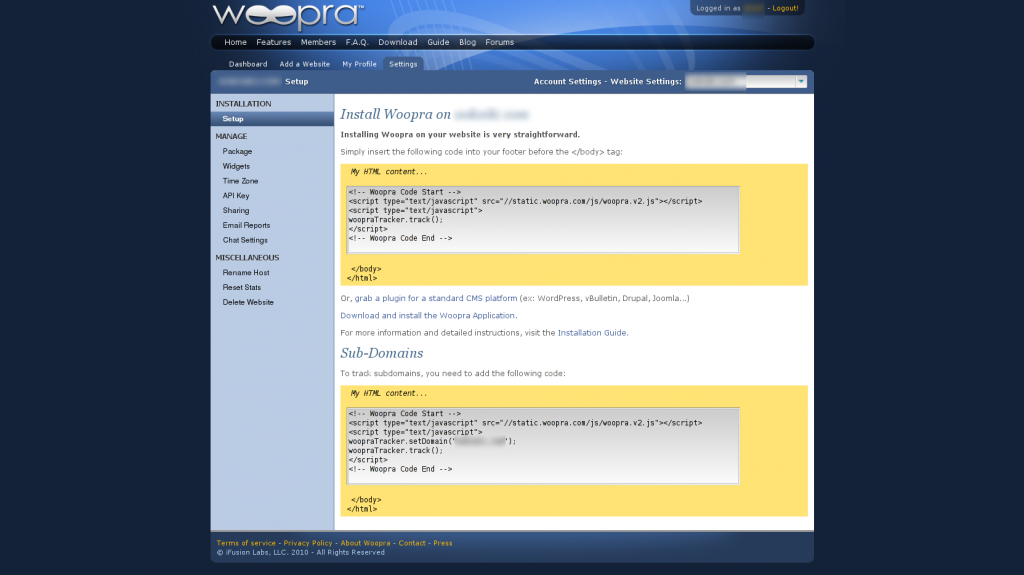This screenshot has width=1024, height=575.
Task: Switch to the My Profile tab
Action: click(359, 64)
